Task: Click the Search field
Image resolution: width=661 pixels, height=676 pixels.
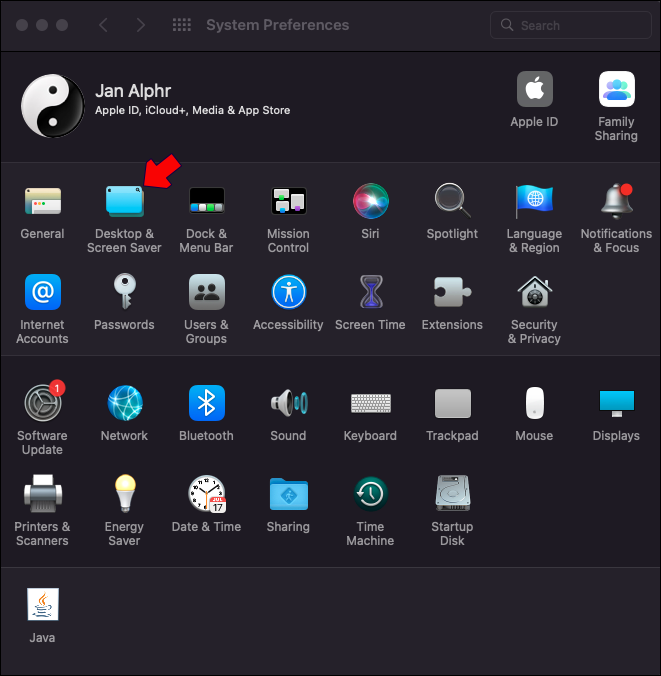Action: tap(570, 25)
